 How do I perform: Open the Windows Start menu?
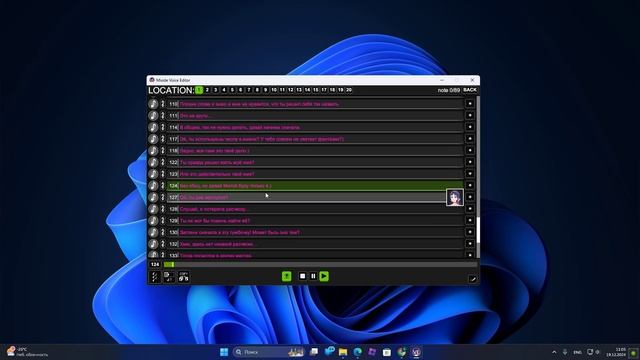tap(224, 352)
